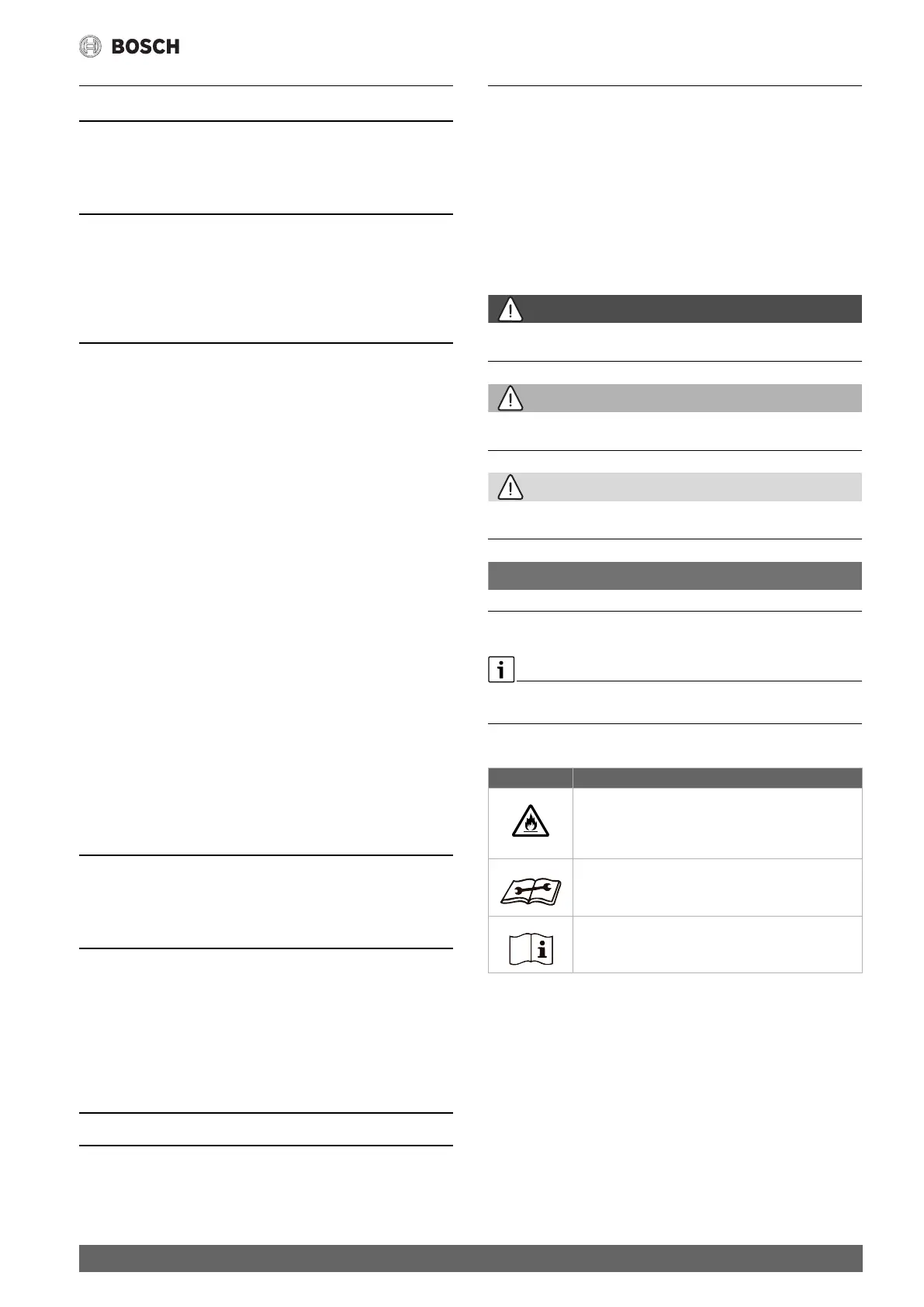Image resolution: width=924 pixels, height=1307 pixels.
Task: Select the wrench service manual symbol
Action: 531,888
